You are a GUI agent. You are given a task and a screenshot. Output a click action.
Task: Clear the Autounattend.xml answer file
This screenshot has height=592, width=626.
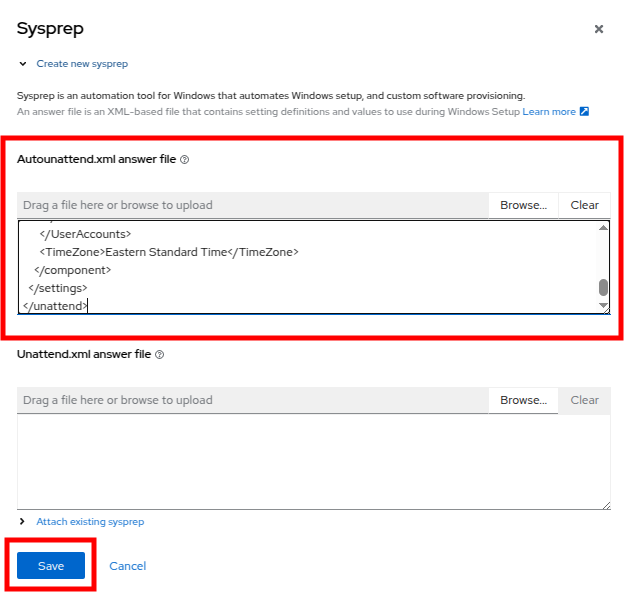(x=584, y=205)
